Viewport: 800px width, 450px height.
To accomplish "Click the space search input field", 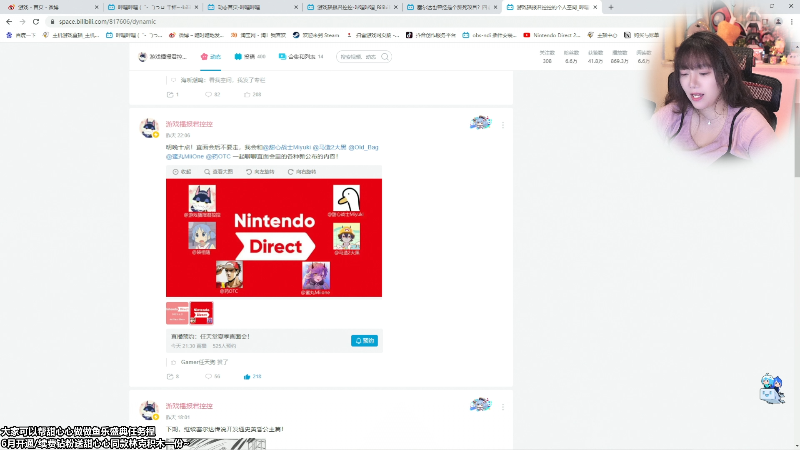I will tap(359, 57).
